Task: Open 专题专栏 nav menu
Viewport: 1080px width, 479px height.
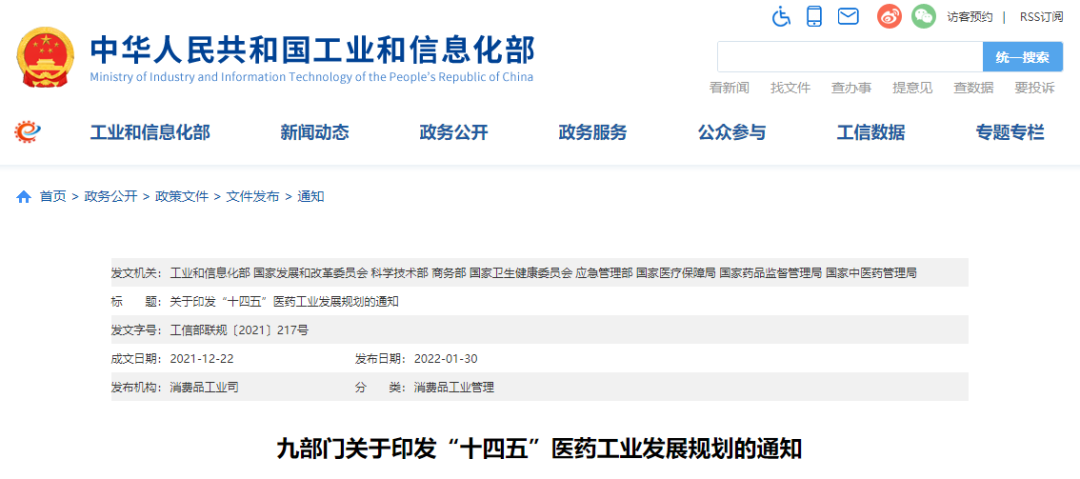Action: point(1010,132)
